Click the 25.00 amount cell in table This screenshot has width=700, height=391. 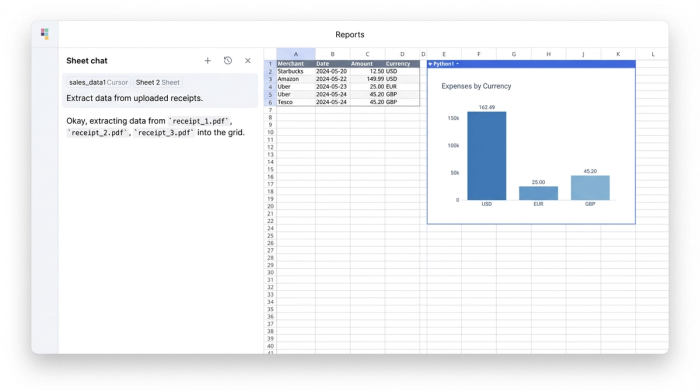[x=367, y=87]
